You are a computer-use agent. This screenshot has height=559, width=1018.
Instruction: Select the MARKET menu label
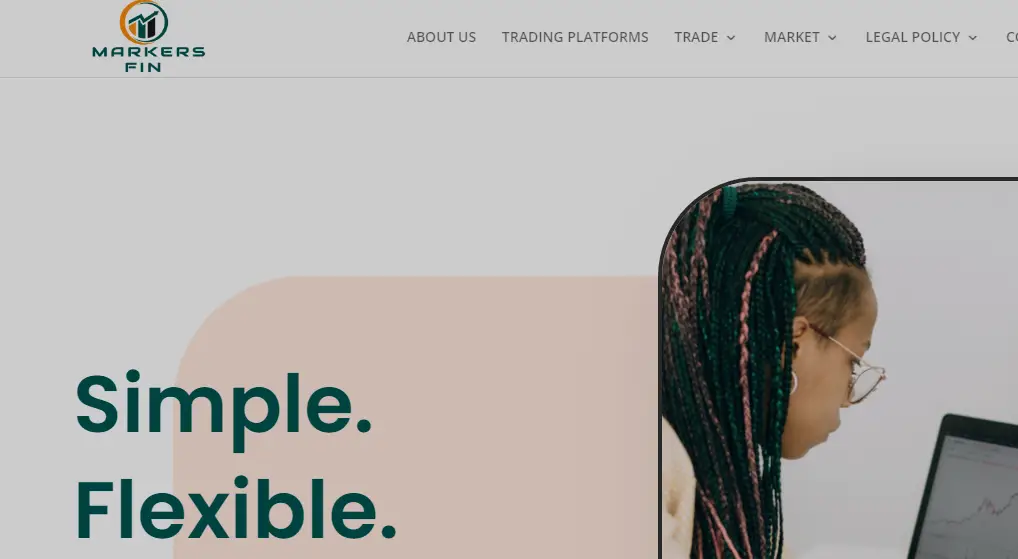(791, 37)
